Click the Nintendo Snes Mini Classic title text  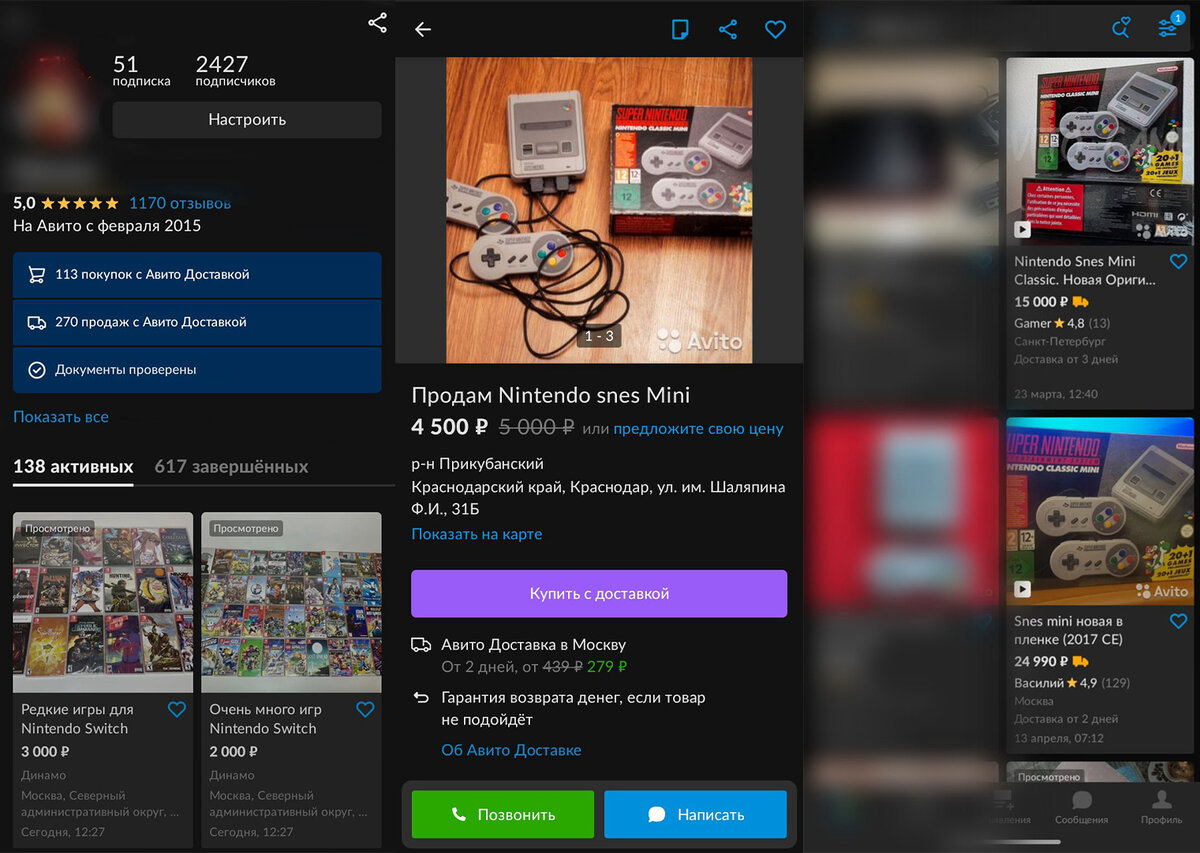(1085, 271)
